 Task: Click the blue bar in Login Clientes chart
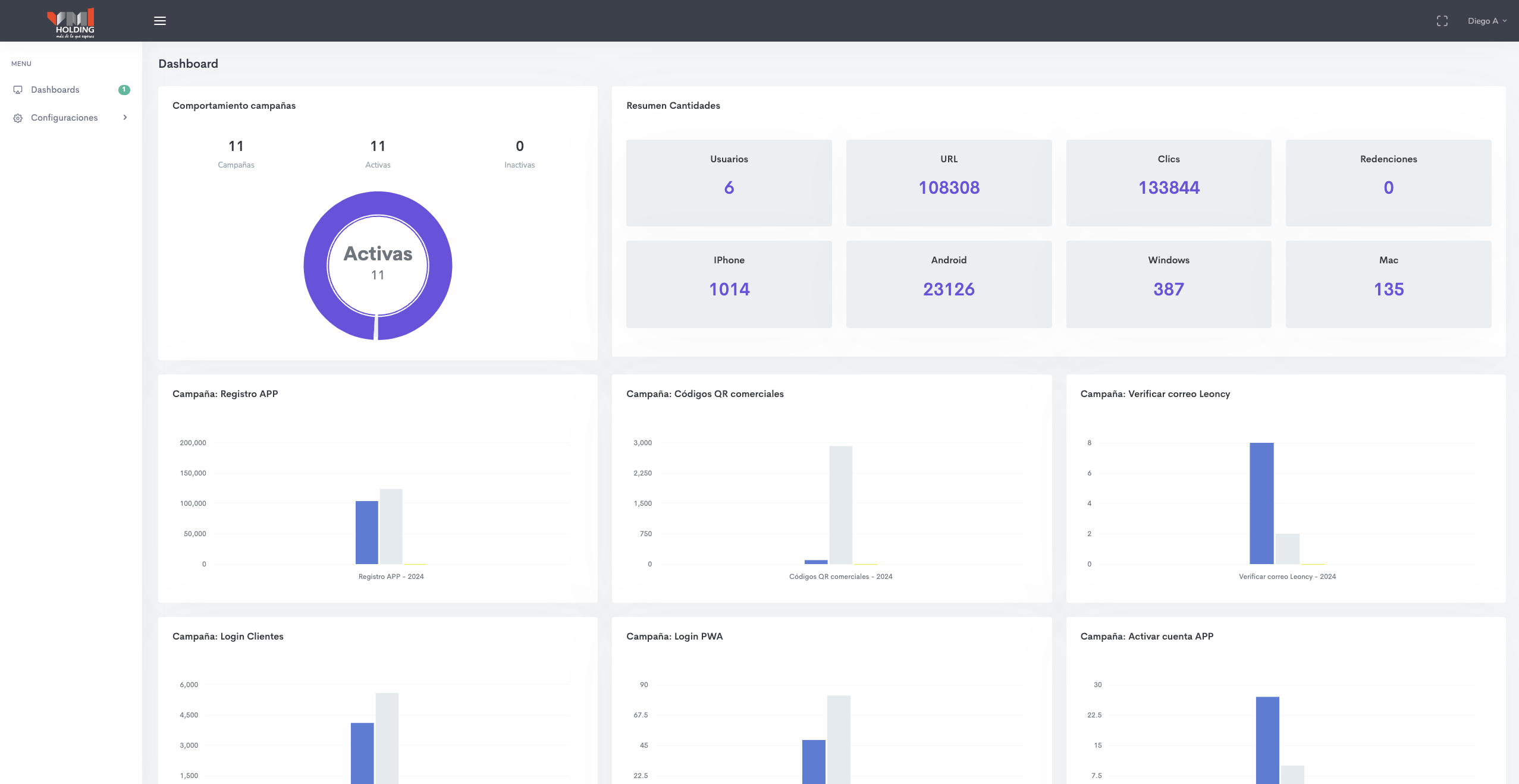362,753
